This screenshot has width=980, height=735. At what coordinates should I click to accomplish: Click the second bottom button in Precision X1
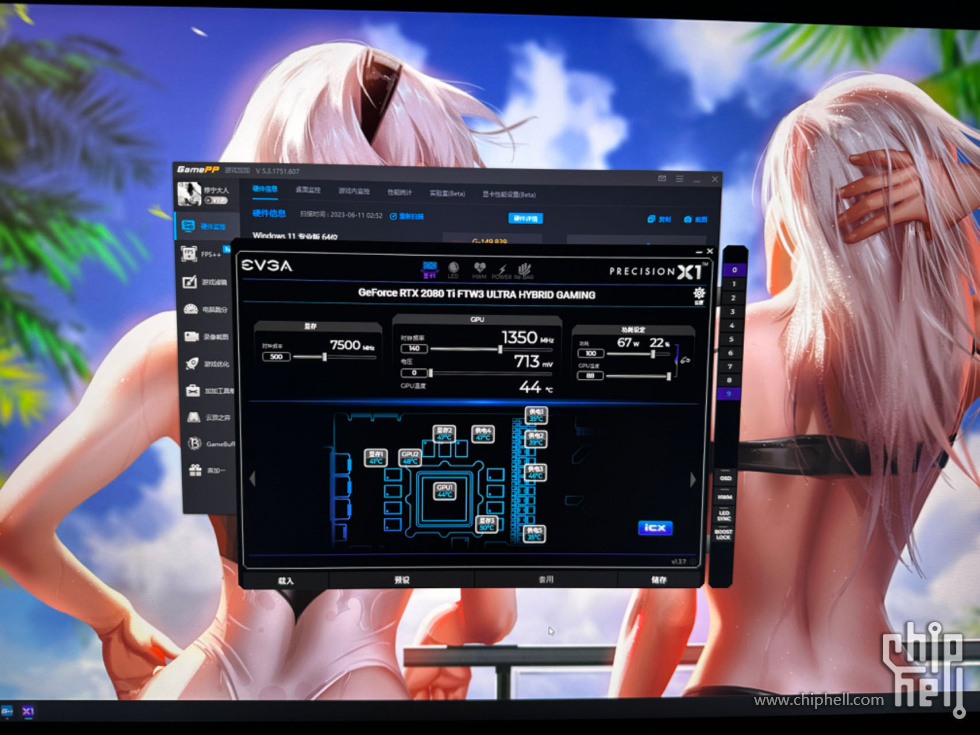402,580
